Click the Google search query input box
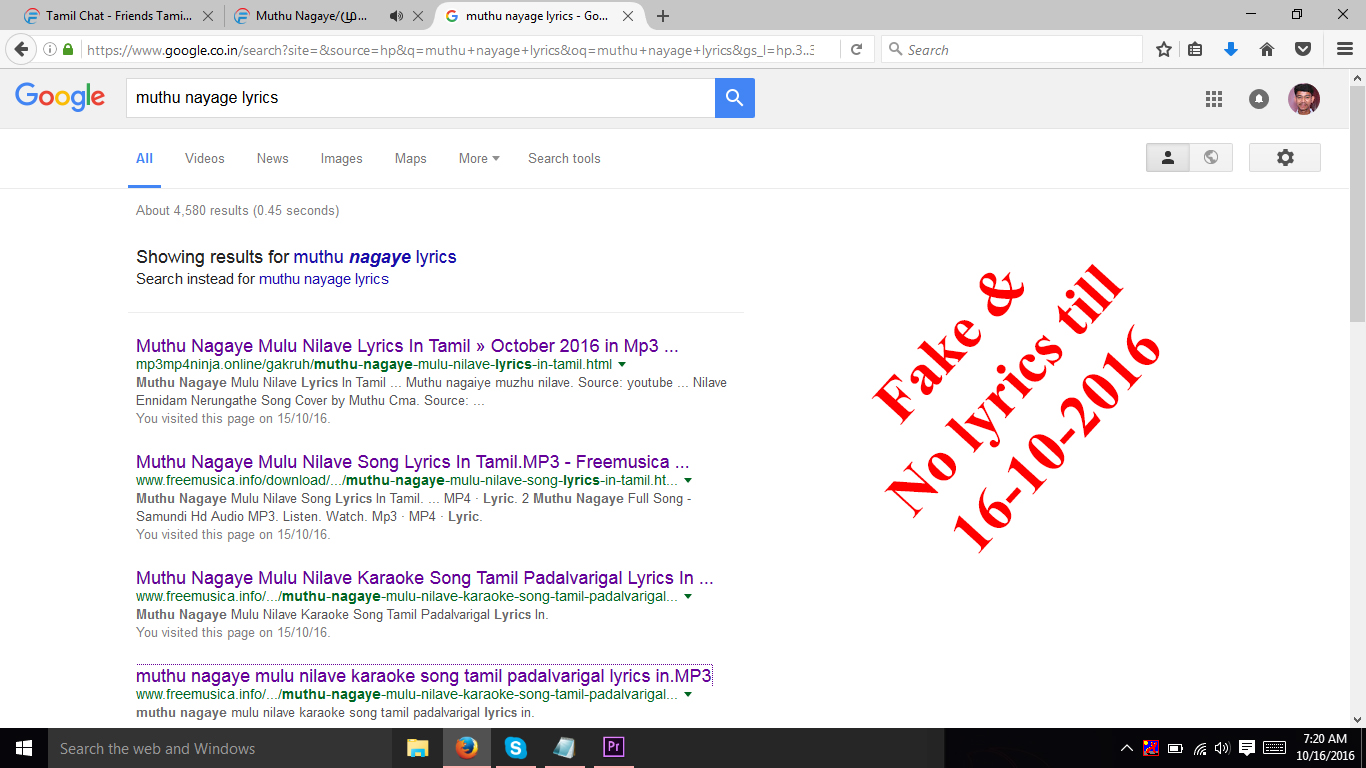This screenshot has width=1366, height=768. tap(420, 98)
